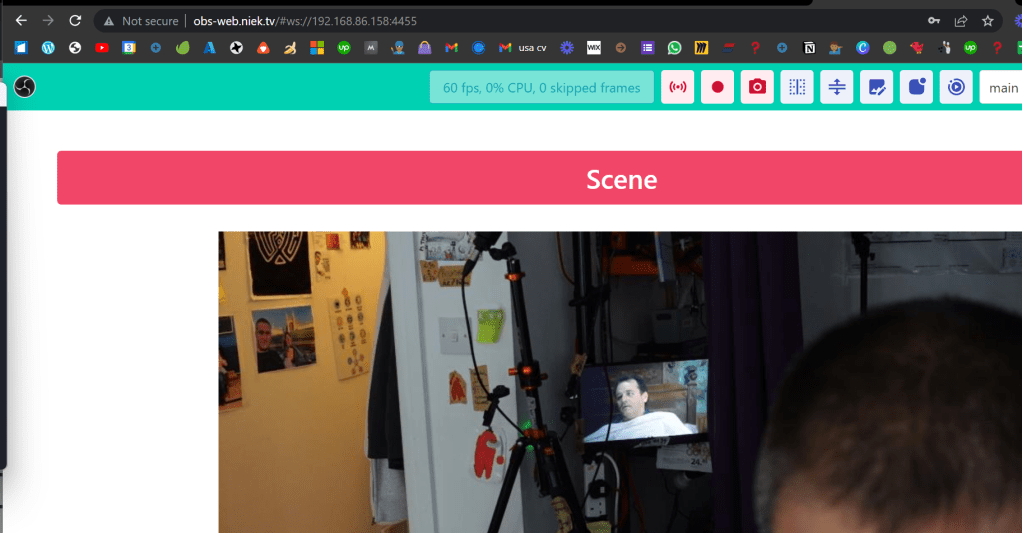
Task: Click the Not secure warning label
Action: [x=141, y=21]
